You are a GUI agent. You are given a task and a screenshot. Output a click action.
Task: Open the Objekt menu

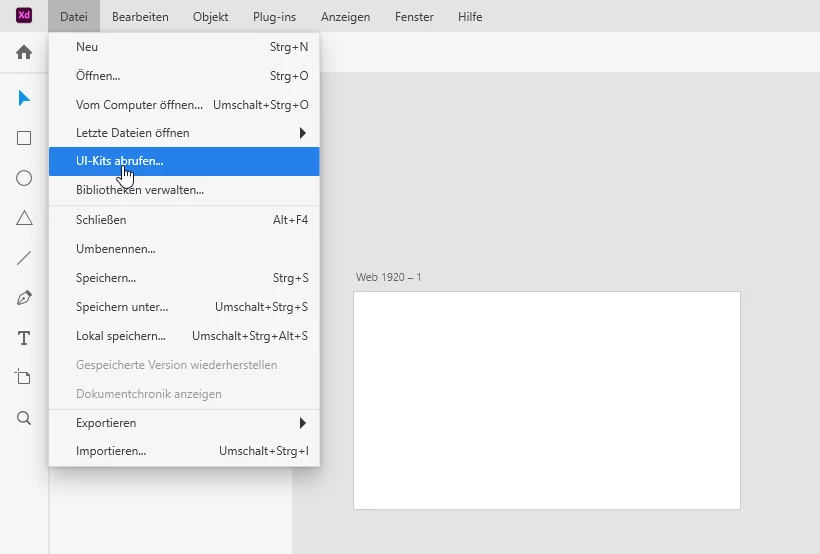coord(210,17)
